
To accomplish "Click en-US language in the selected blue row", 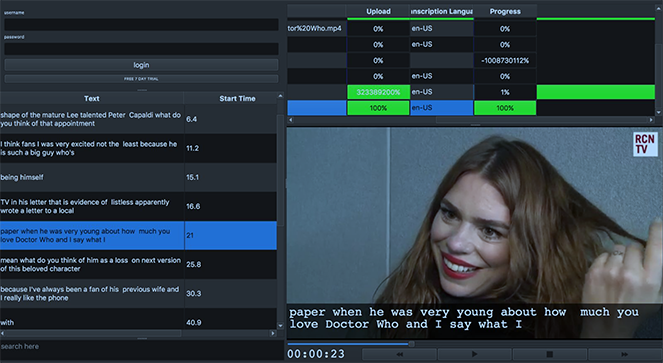I will tap(442, 108).
